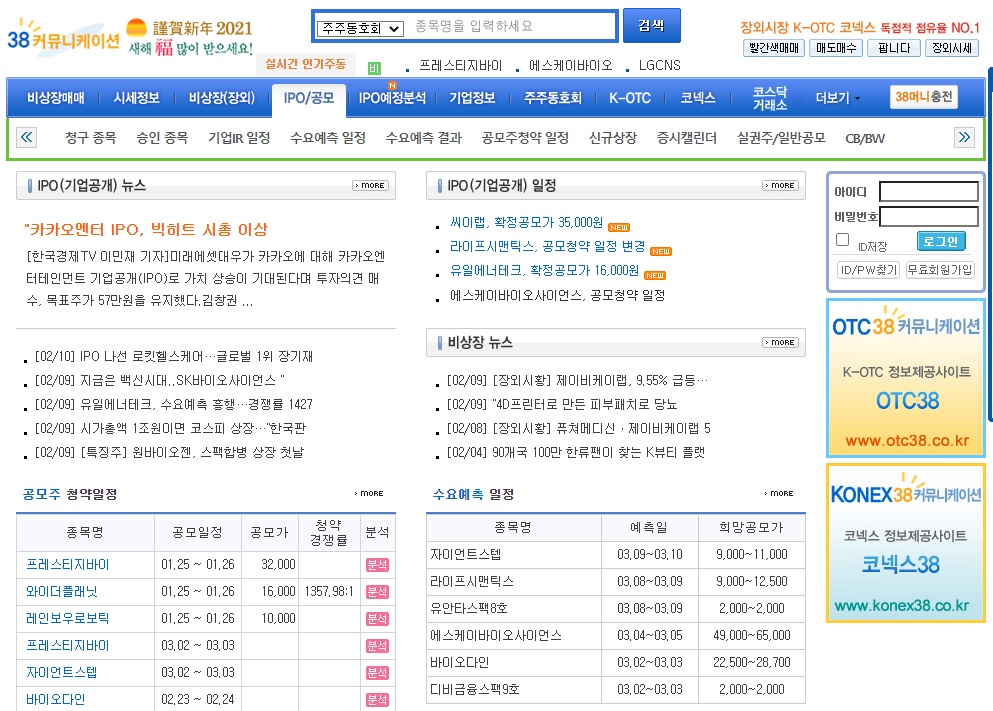This screenshot has width=993, height=711.
Task: Open 공모주청약 일정 submenu link
Action: [525, 138]
